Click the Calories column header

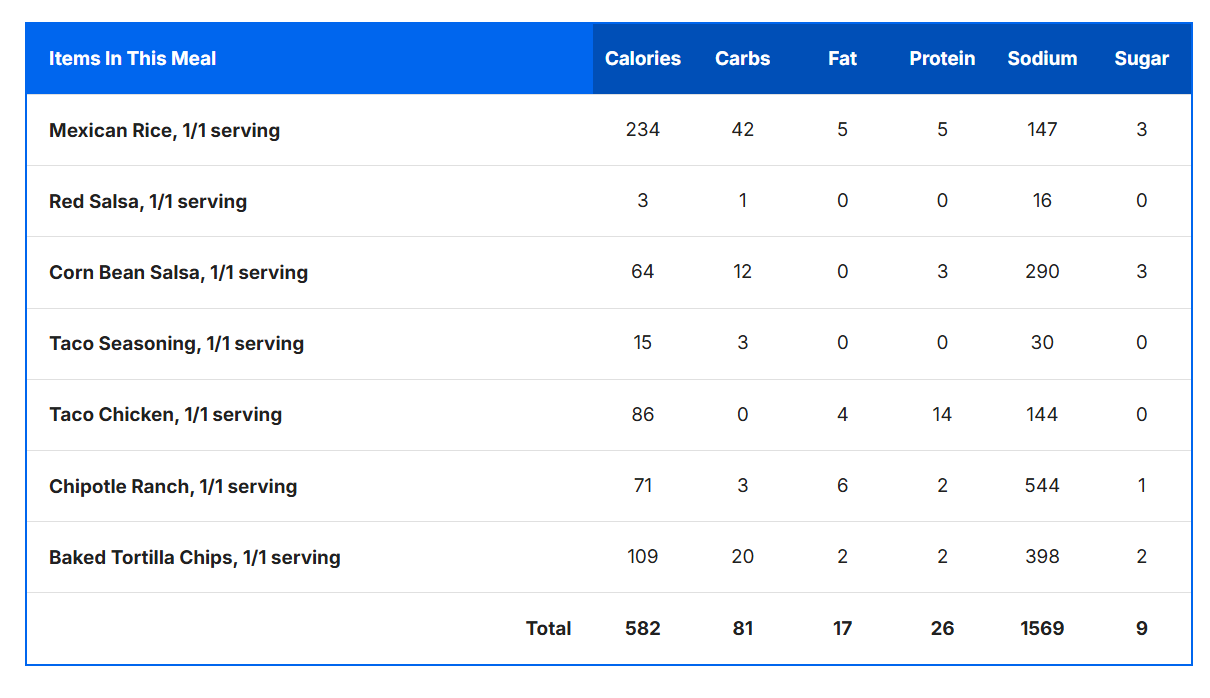642,59
